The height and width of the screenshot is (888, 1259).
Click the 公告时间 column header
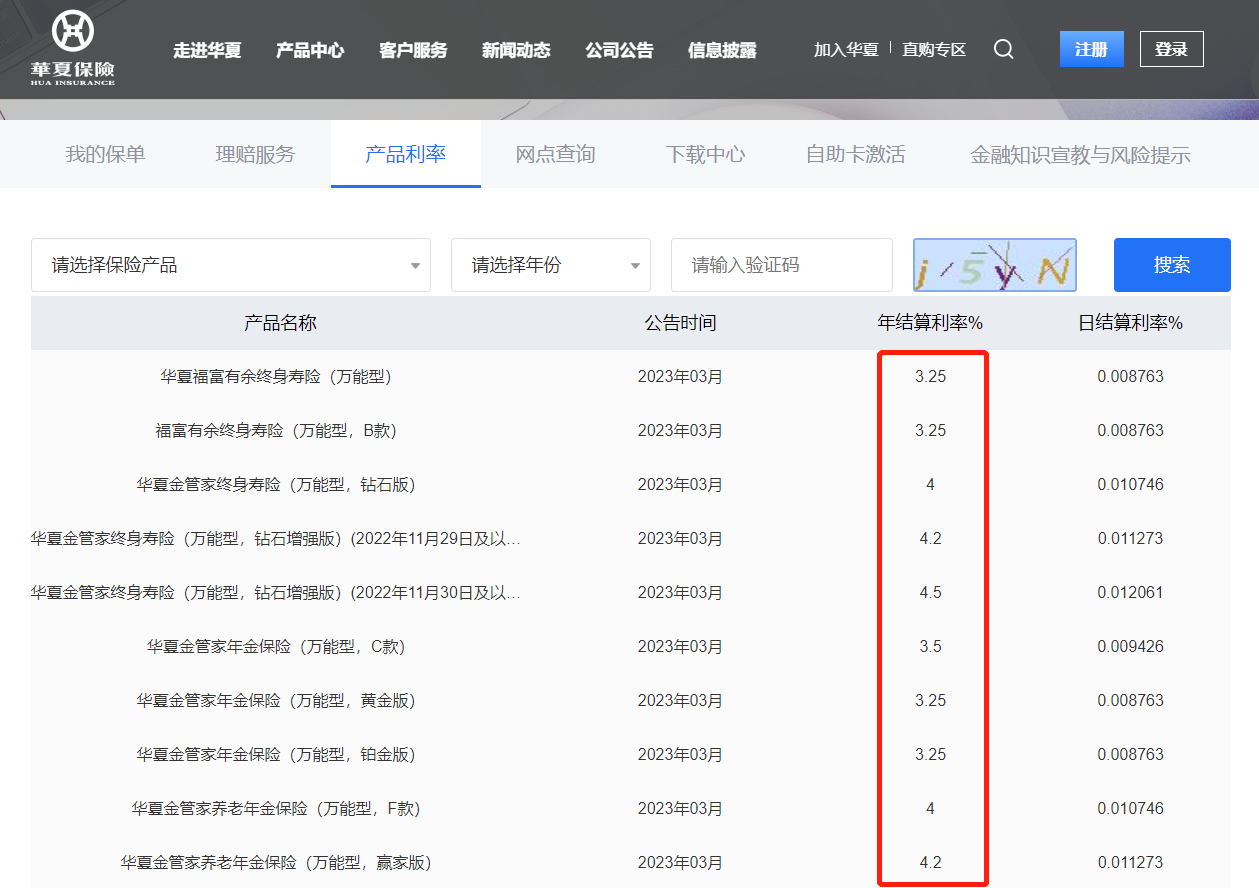(x=680, y=323)
